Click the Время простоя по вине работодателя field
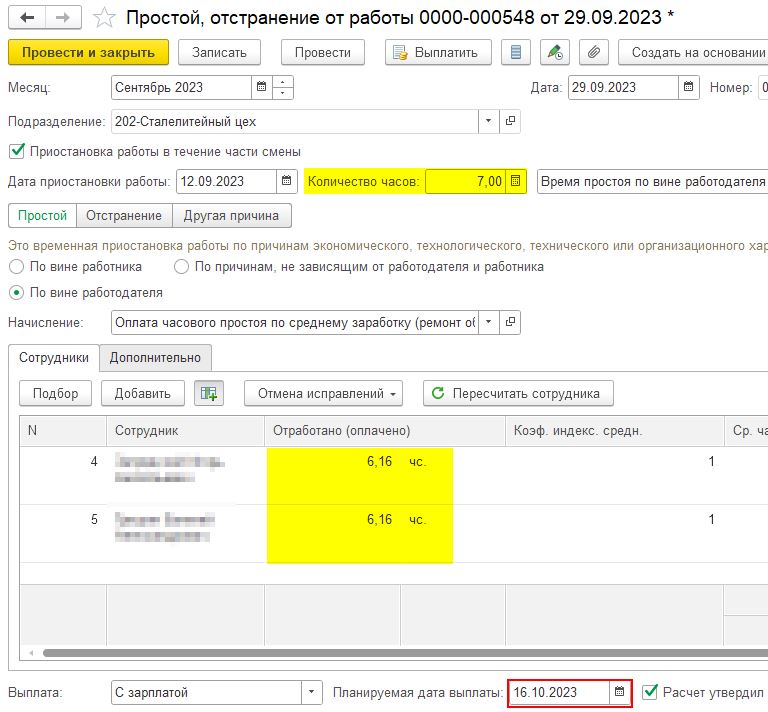The height and width of the screenshot is (712, 768). tap(652, 181)
